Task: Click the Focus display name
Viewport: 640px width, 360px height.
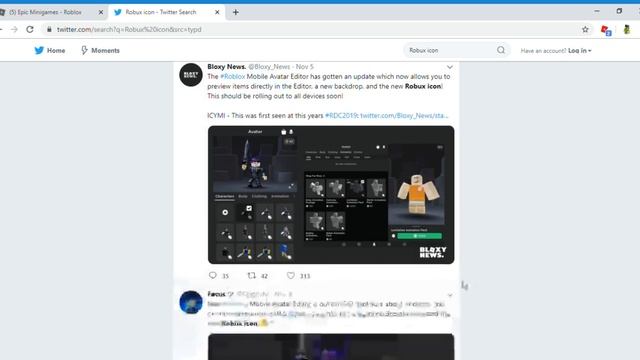Action: point(216,294)
